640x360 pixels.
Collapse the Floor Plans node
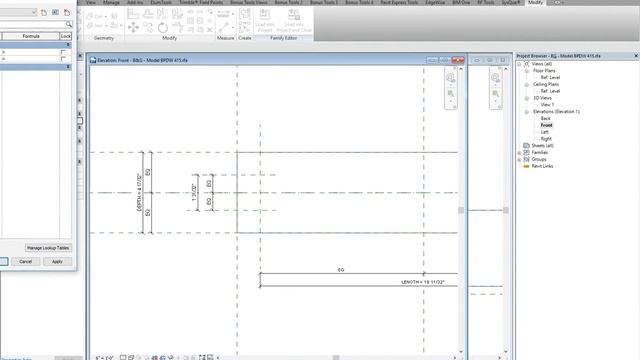point(527,71)
